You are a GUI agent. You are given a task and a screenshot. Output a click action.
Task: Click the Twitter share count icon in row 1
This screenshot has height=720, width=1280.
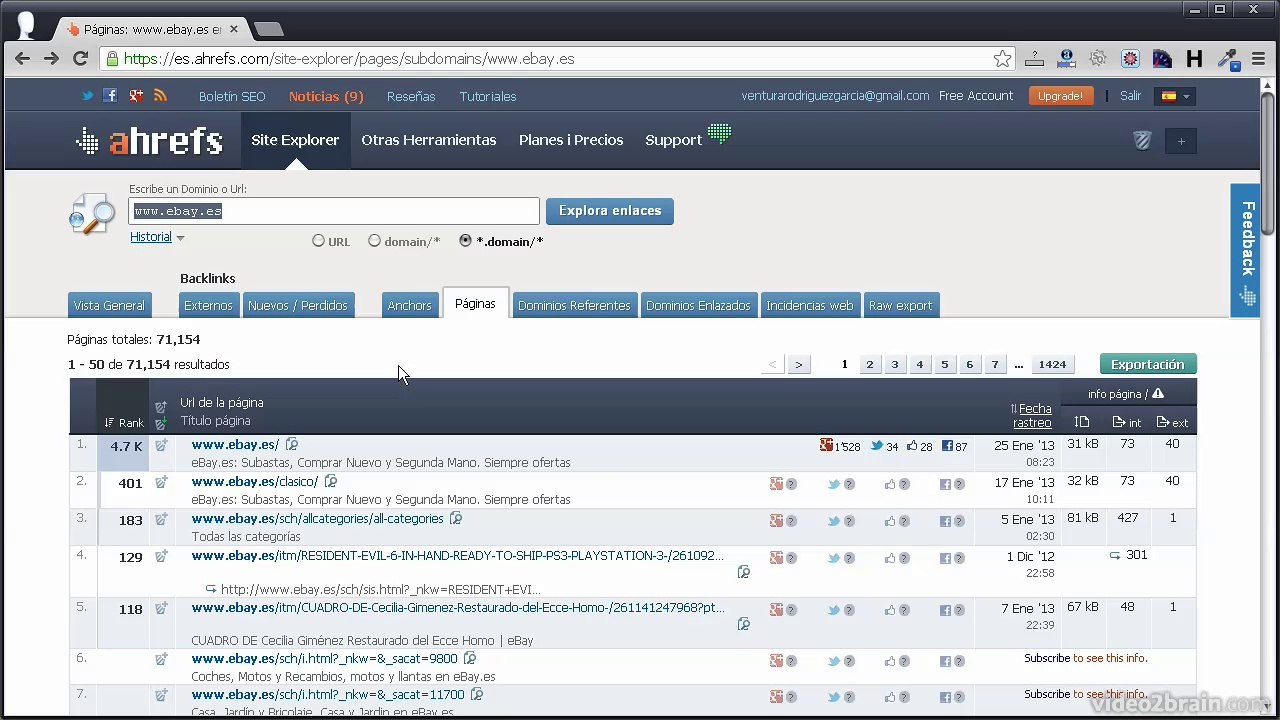tap(876, 446)
